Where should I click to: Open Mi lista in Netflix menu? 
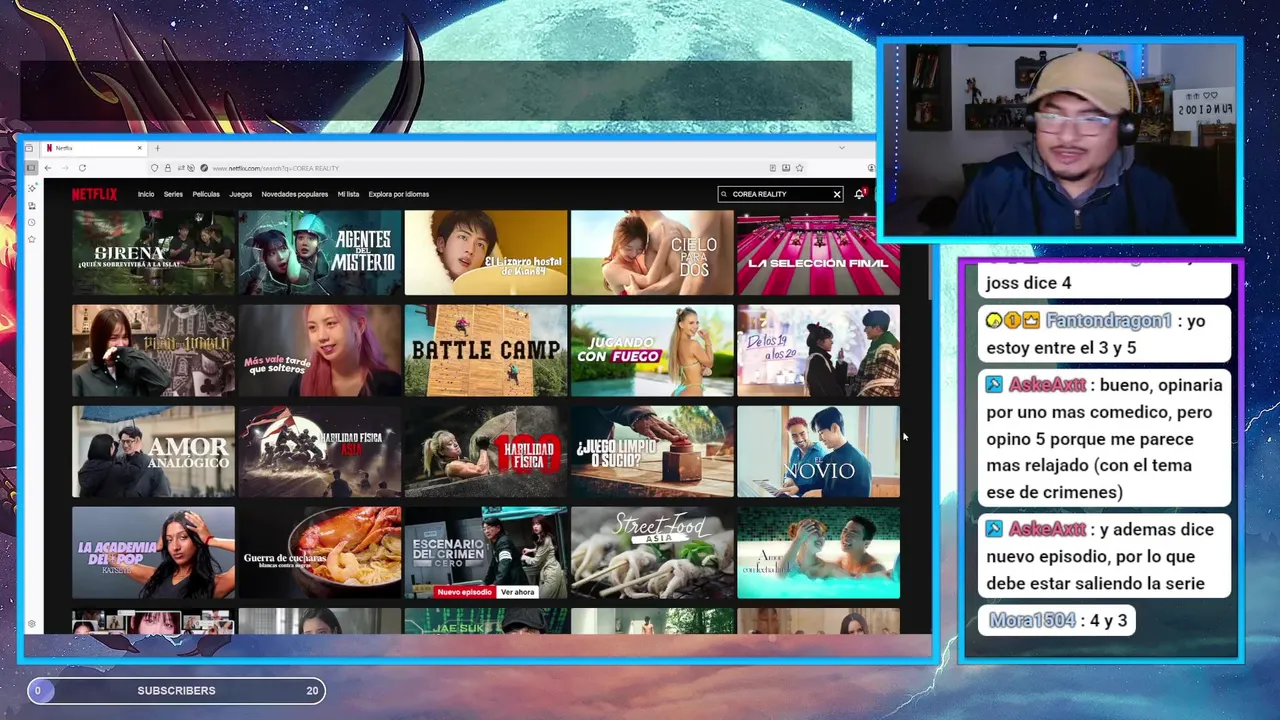tap(348, 194)
